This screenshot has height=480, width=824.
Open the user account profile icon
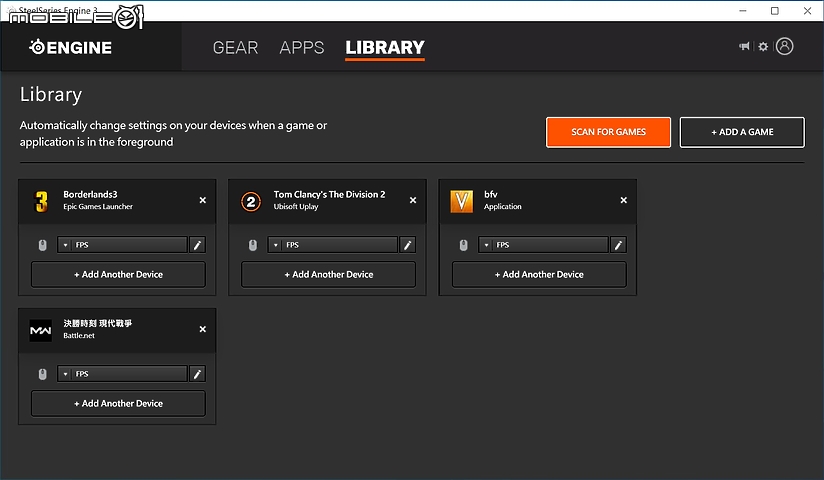coord(785,46)
